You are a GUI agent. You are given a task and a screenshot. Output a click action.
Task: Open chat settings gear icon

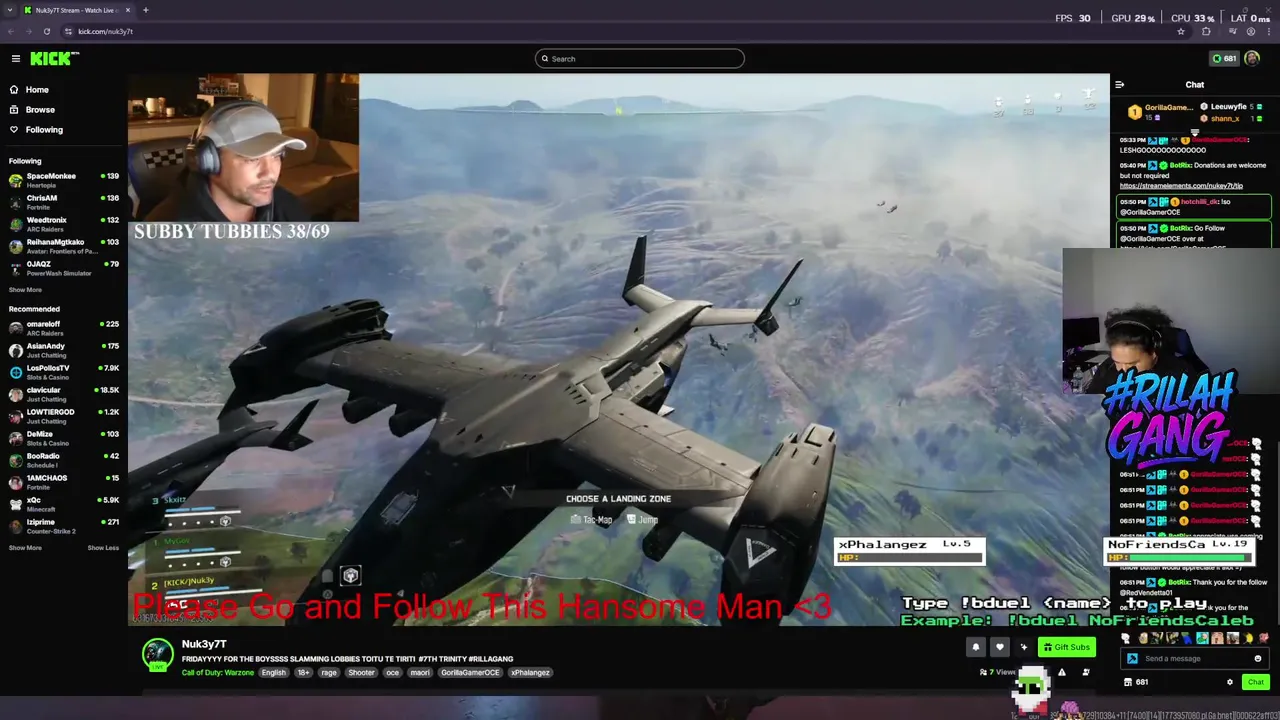(x=1230, y=682)
